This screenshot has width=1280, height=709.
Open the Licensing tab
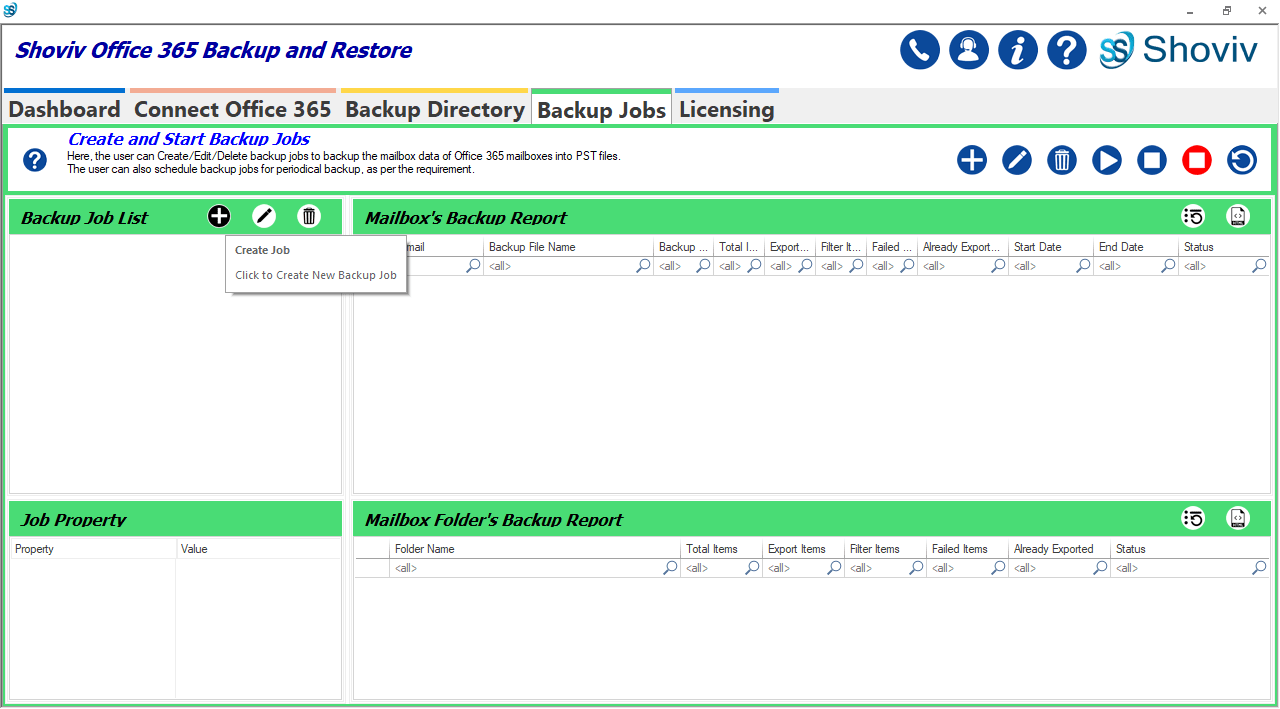(x=726, y=109)
